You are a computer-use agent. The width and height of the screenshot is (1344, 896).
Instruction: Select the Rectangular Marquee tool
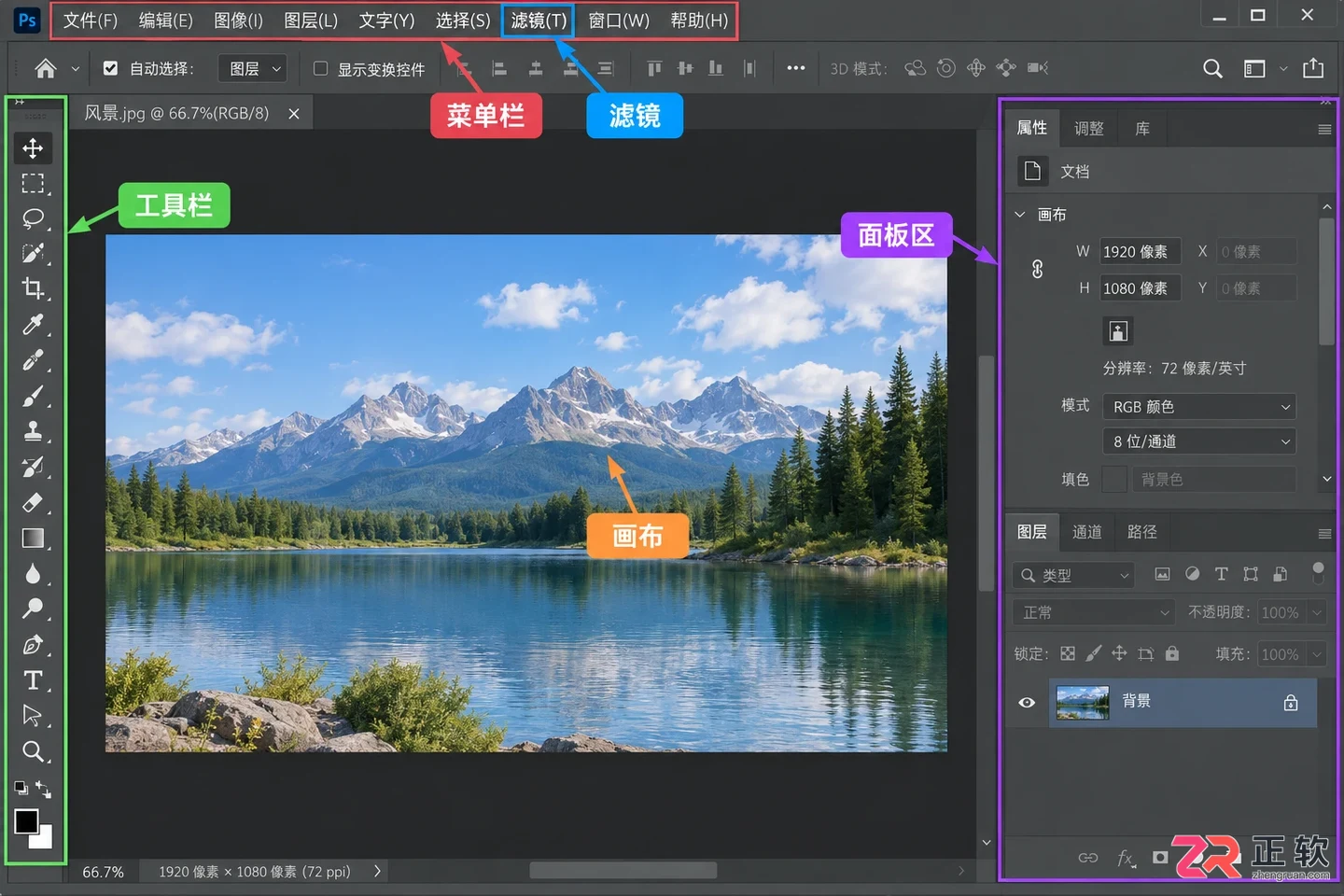33,183
